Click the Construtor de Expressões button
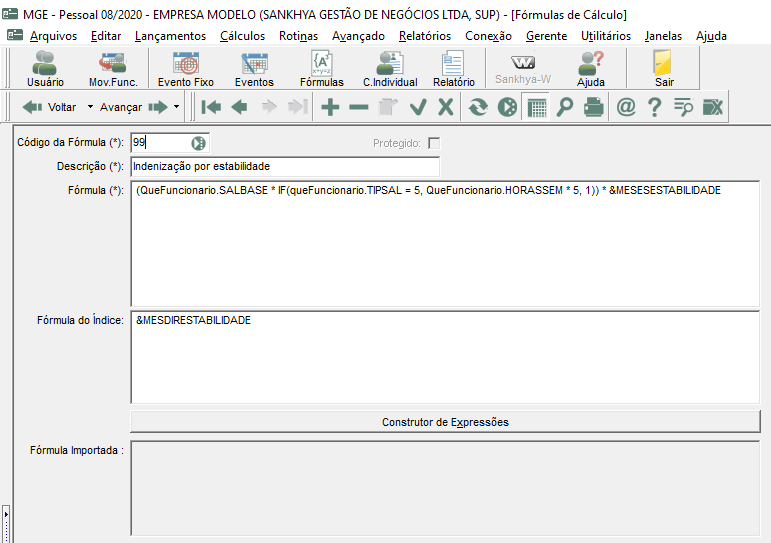This screenshot has height=543, width=771. (x=445, y=422)
